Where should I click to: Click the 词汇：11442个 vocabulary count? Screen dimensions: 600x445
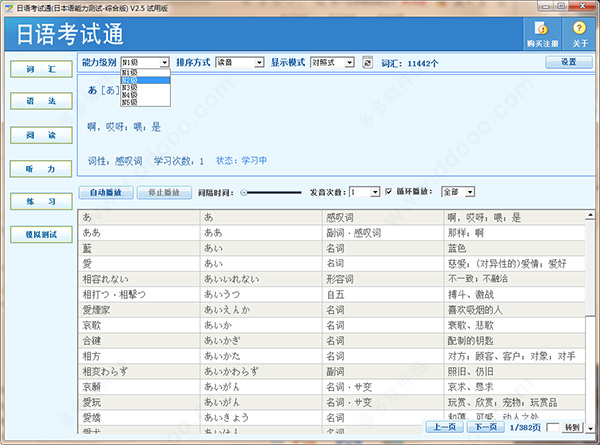click(x=409, y=63)
